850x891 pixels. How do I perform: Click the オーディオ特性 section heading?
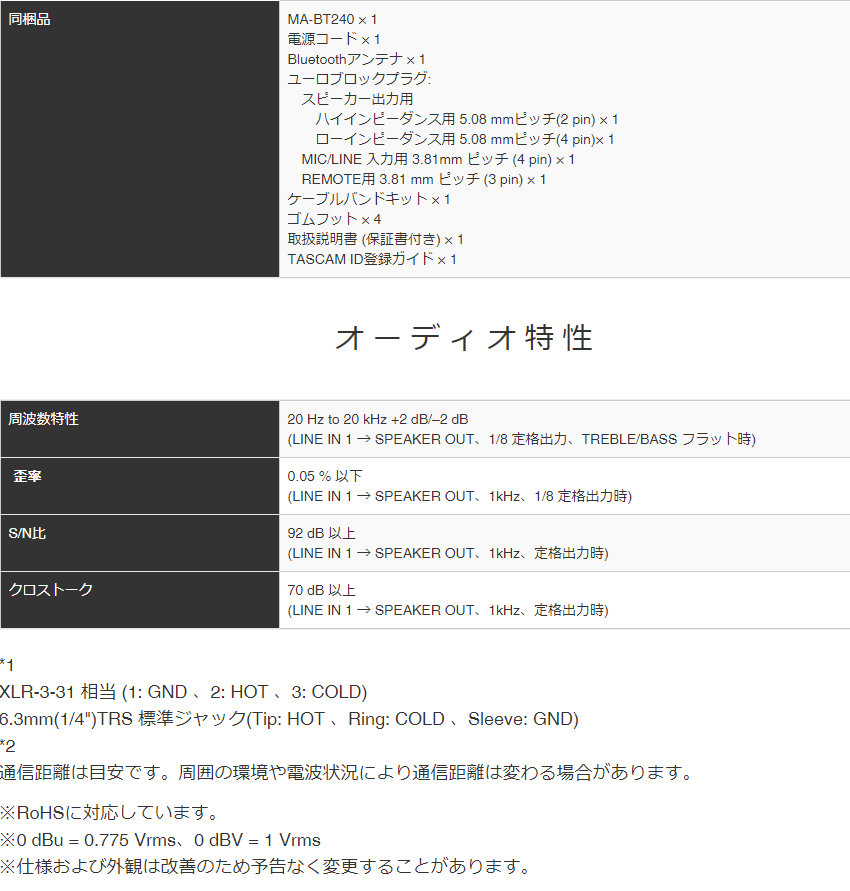tap(464, 339)
